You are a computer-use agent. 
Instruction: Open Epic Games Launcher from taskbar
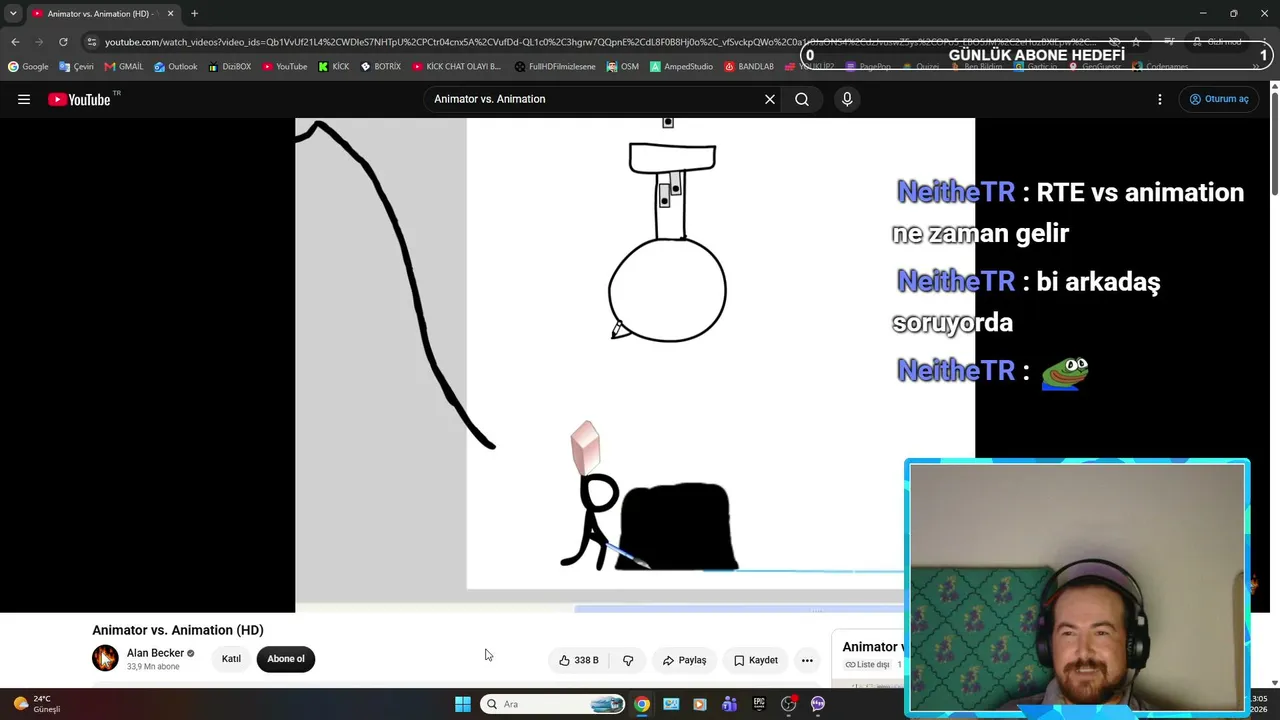pos(759,704)
